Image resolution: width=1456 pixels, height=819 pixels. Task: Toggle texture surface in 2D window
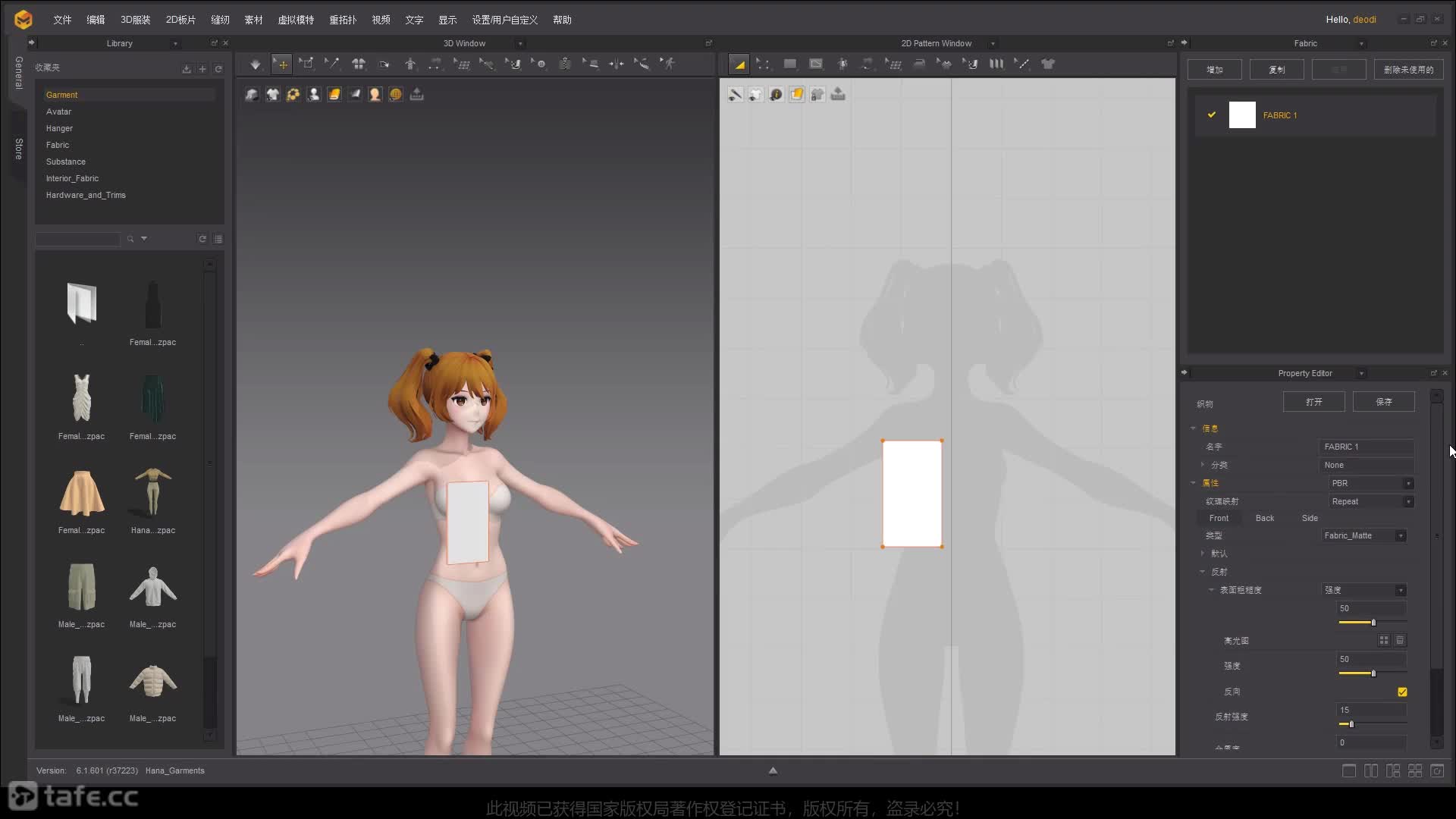[796, 94]
